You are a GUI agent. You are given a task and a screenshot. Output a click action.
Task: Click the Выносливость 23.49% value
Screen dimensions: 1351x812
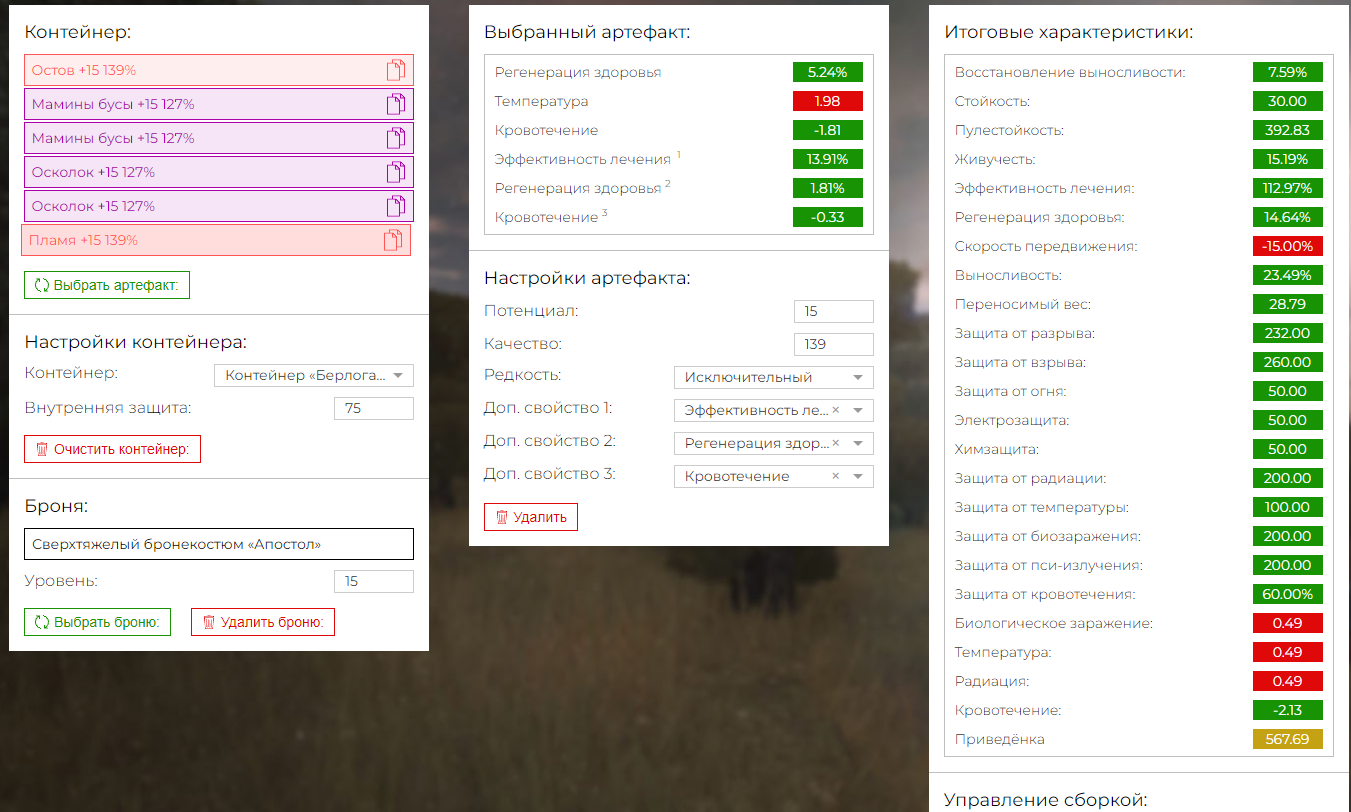[1288, 275]
